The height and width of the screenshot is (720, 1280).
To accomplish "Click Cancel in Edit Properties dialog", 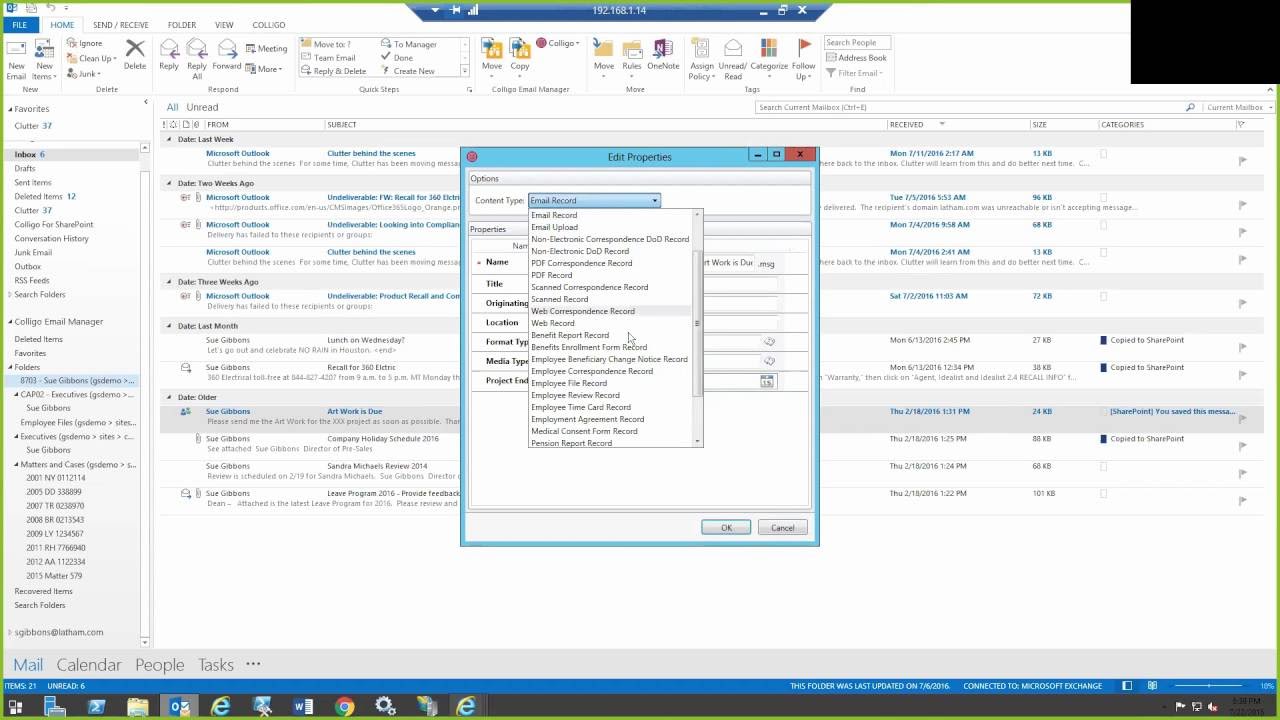I will tap(782, 528).
